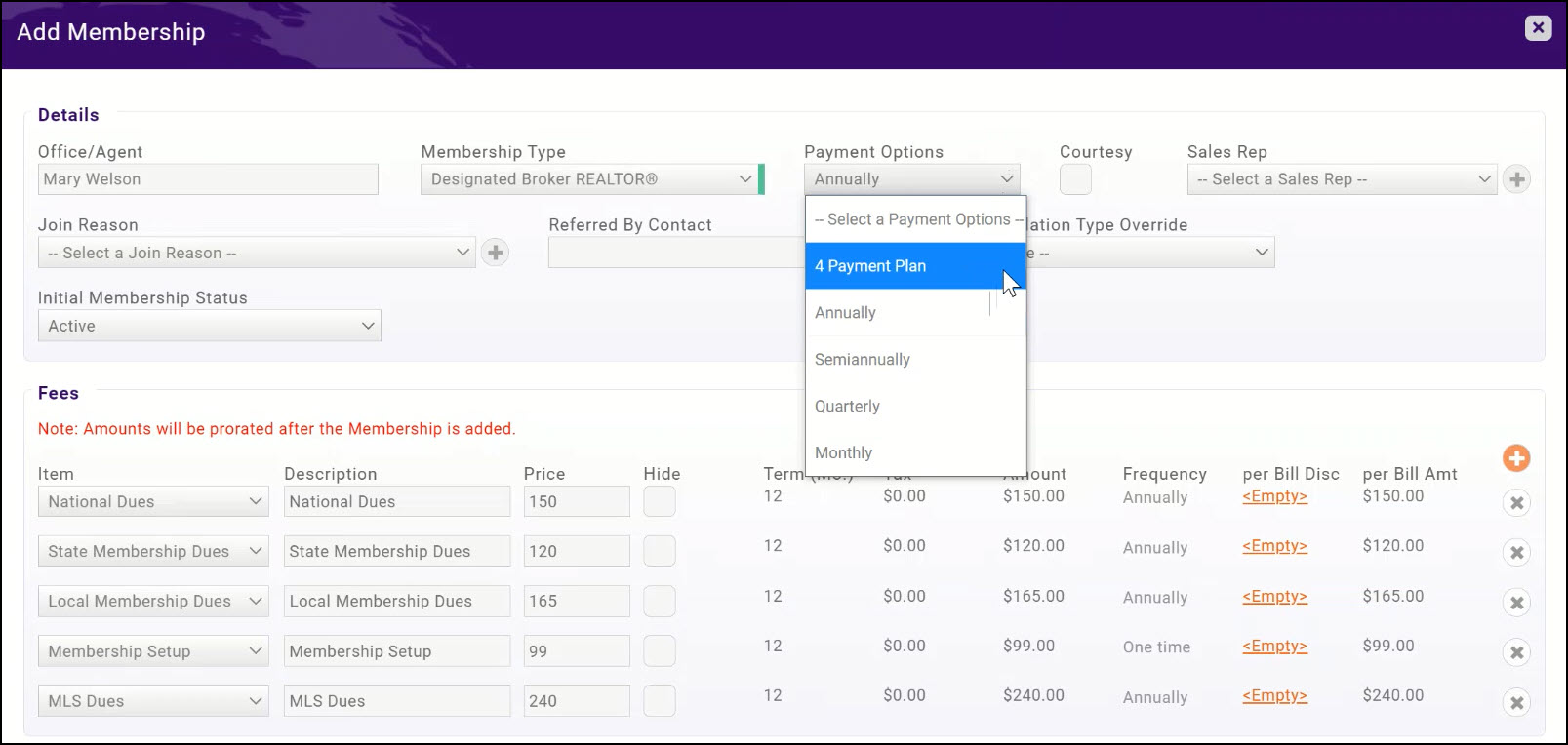The width and height of the screenshot is (1568, 745).
Task: Pick the Monthly payment option
Action: [844, 453]
